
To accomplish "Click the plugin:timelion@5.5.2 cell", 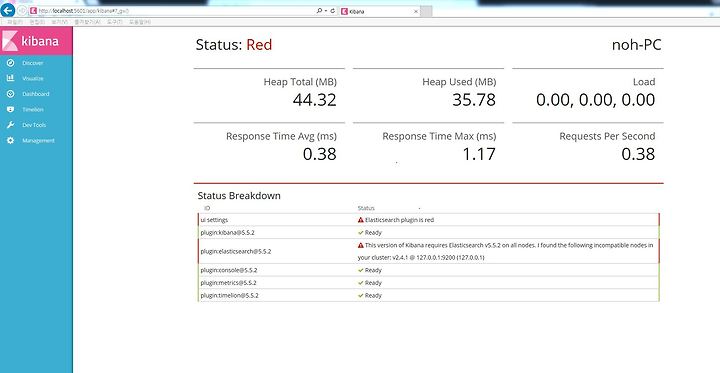I will click(x=229, y=295).
